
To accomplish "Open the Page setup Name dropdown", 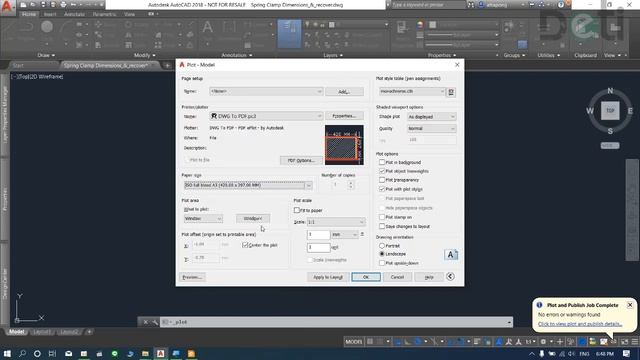I will coord(266,91).
